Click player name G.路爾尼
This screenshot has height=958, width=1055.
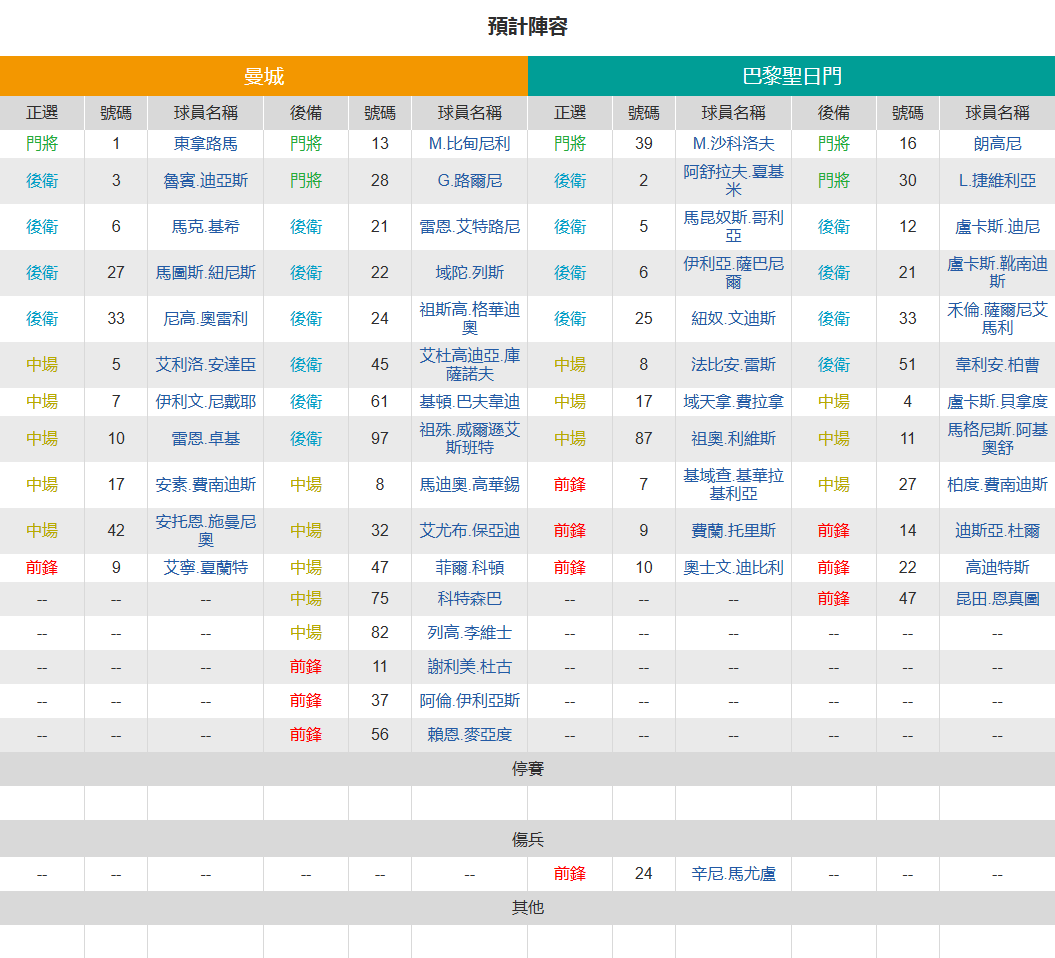click(470, 181)
